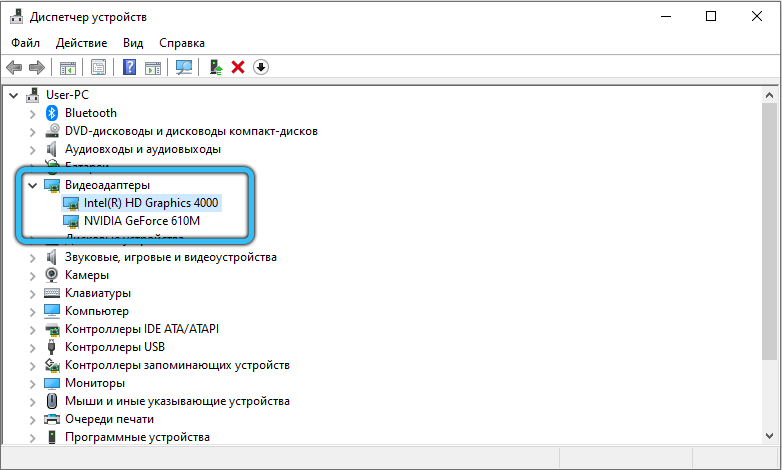The width and height of the screenshot is (782, 470).
Task: Minimize the Диспетчер устройств window
Action: tap(666, 16)
